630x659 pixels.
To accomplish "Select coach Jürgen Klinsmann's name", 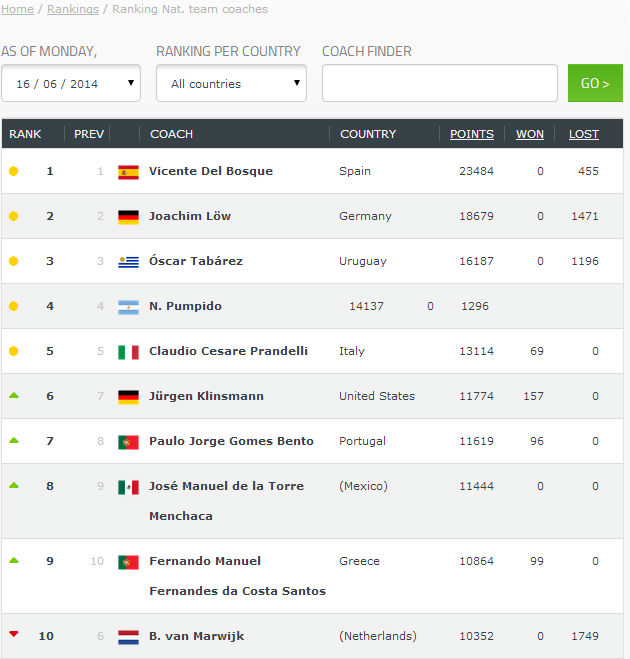I will click(206, 396).
